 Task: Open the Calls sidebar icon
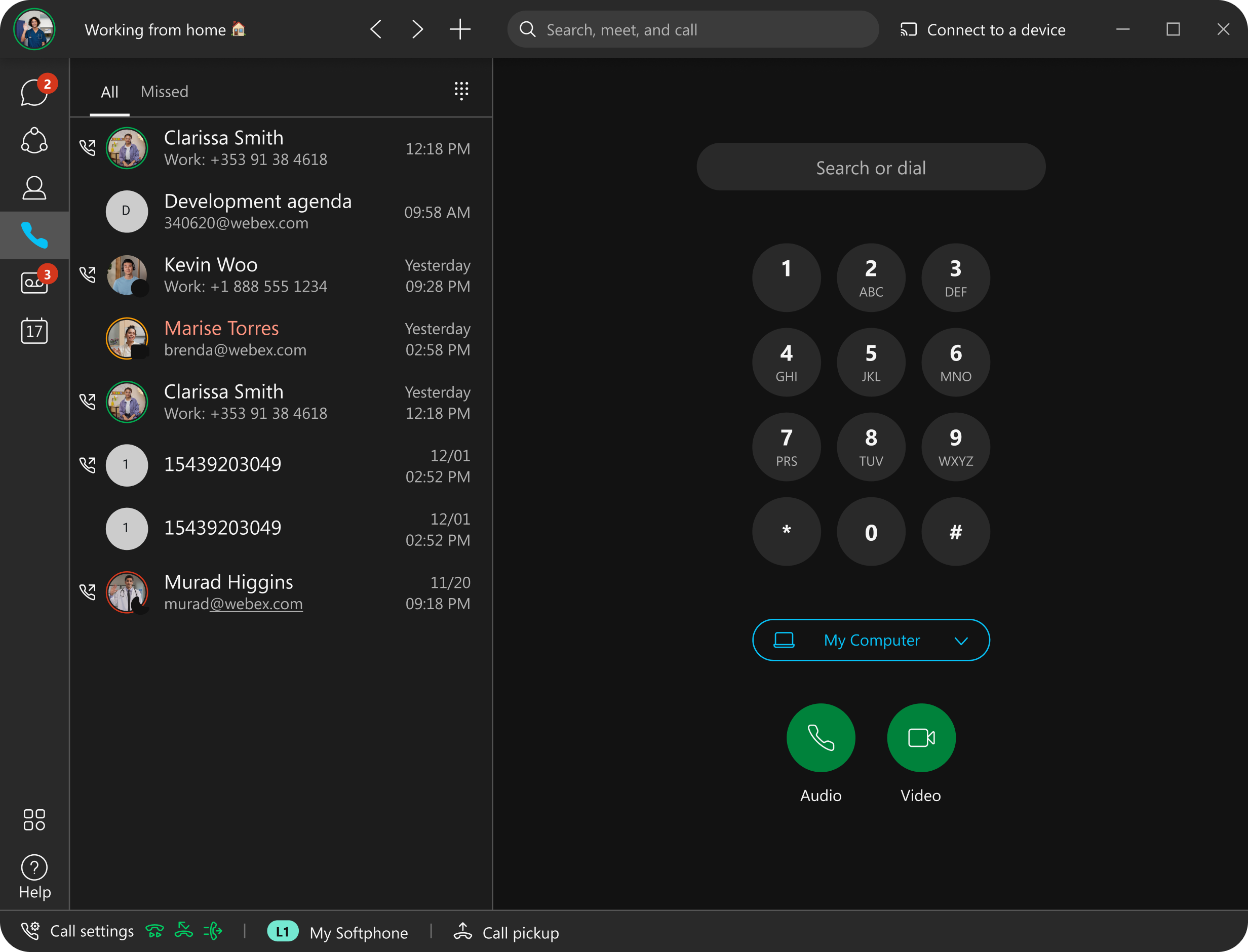pos(34,235)
